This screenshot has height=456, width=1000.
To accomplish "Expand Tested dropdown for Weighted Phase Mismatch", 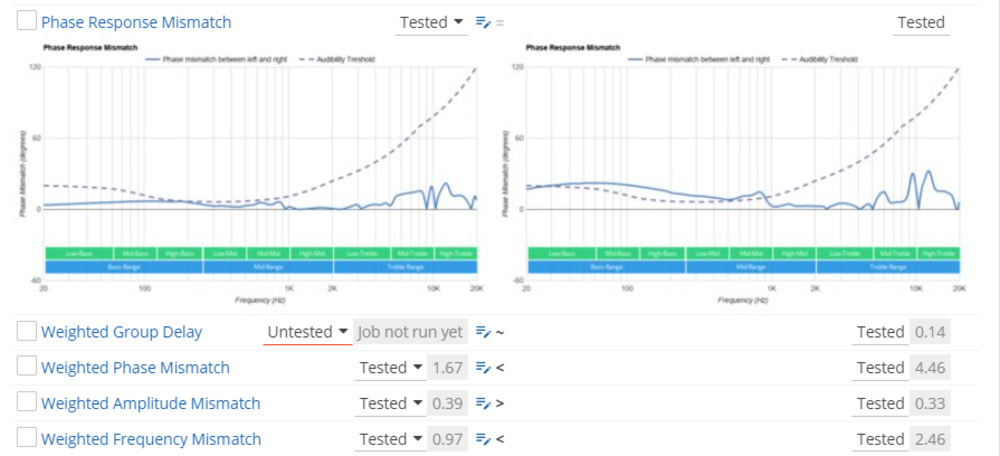I will [x=391, y=368].
